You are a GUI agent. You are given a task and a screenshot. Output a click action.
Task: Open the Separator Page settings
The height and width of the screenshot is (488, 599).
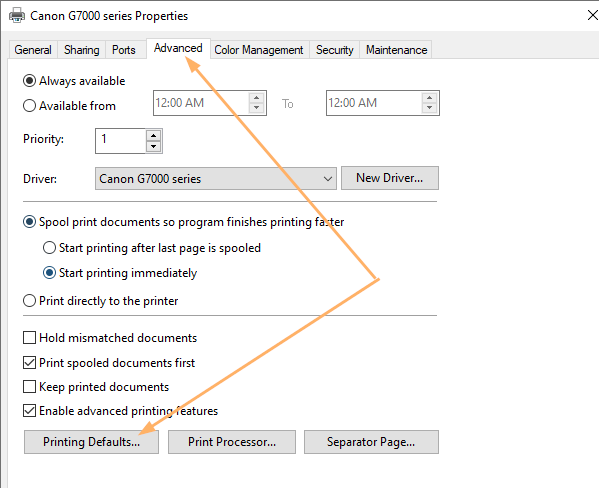pyautogui.click(x=371, y=442)
